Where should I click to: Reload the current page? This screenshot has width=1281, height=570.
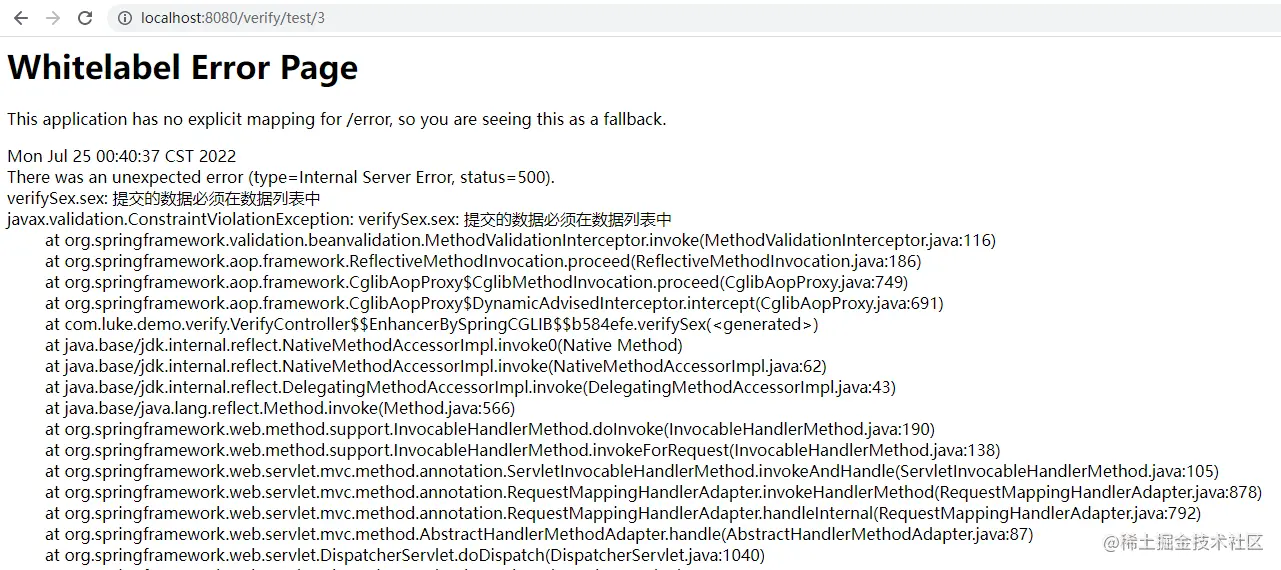[85, 18]
